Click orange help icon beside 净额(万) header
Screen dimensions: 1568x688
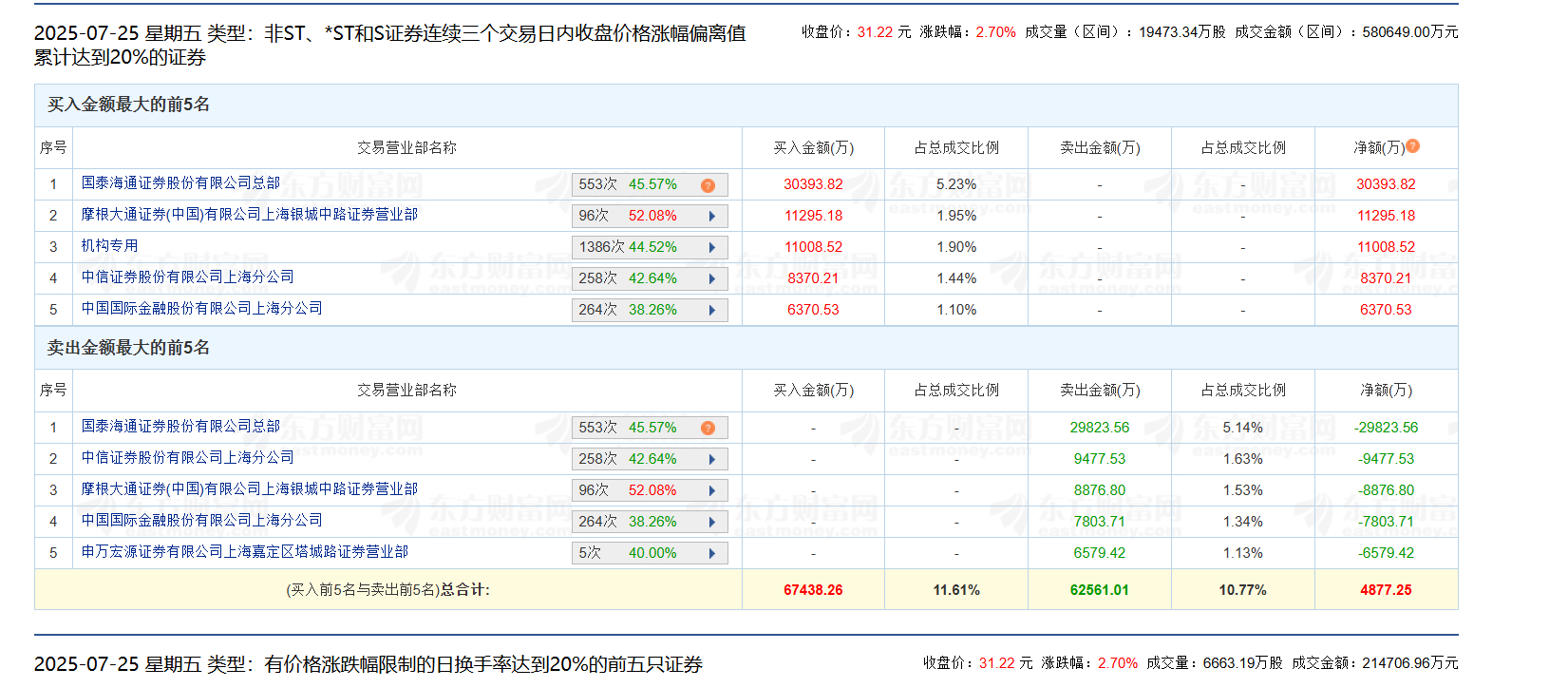click(1412, 146)
